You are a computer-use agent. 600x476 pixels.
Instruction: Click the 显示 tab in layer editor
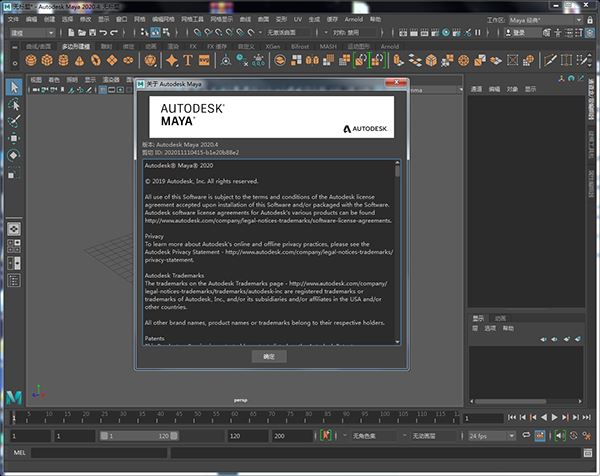[477, 321]
